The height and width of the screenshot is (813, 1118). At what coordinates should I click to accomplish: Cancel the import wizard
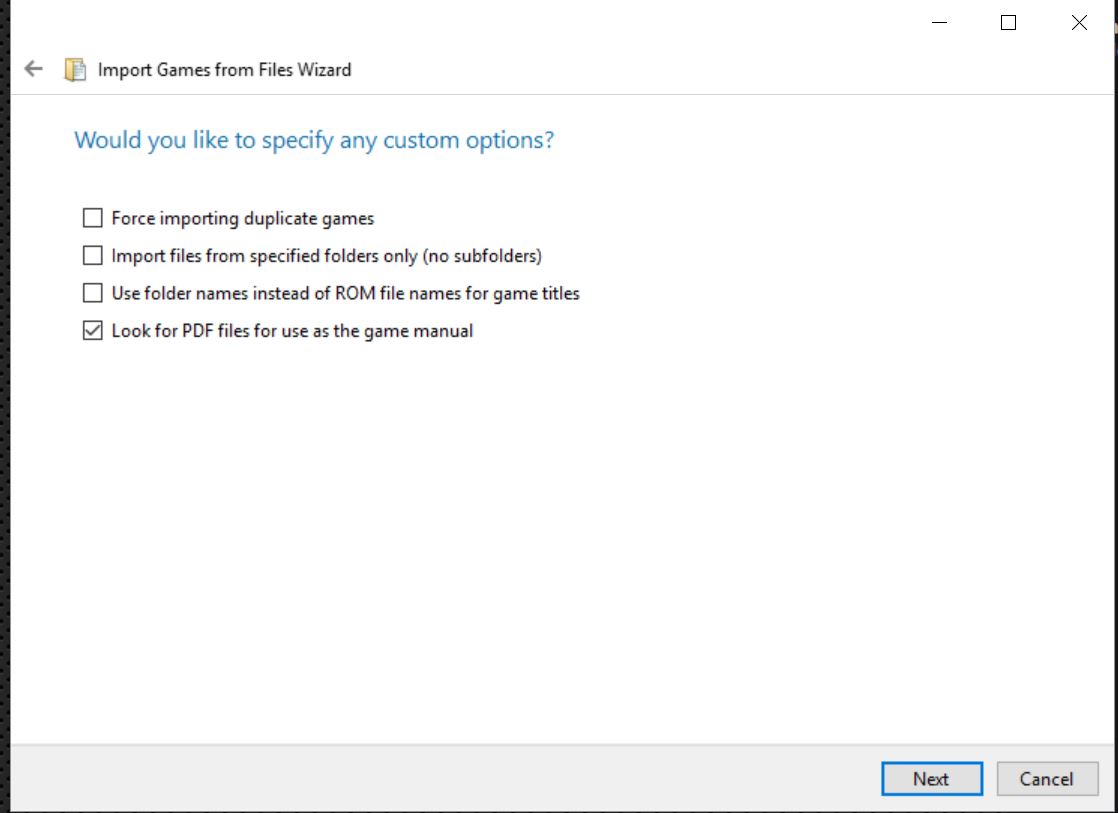(x=1046, y=779)
